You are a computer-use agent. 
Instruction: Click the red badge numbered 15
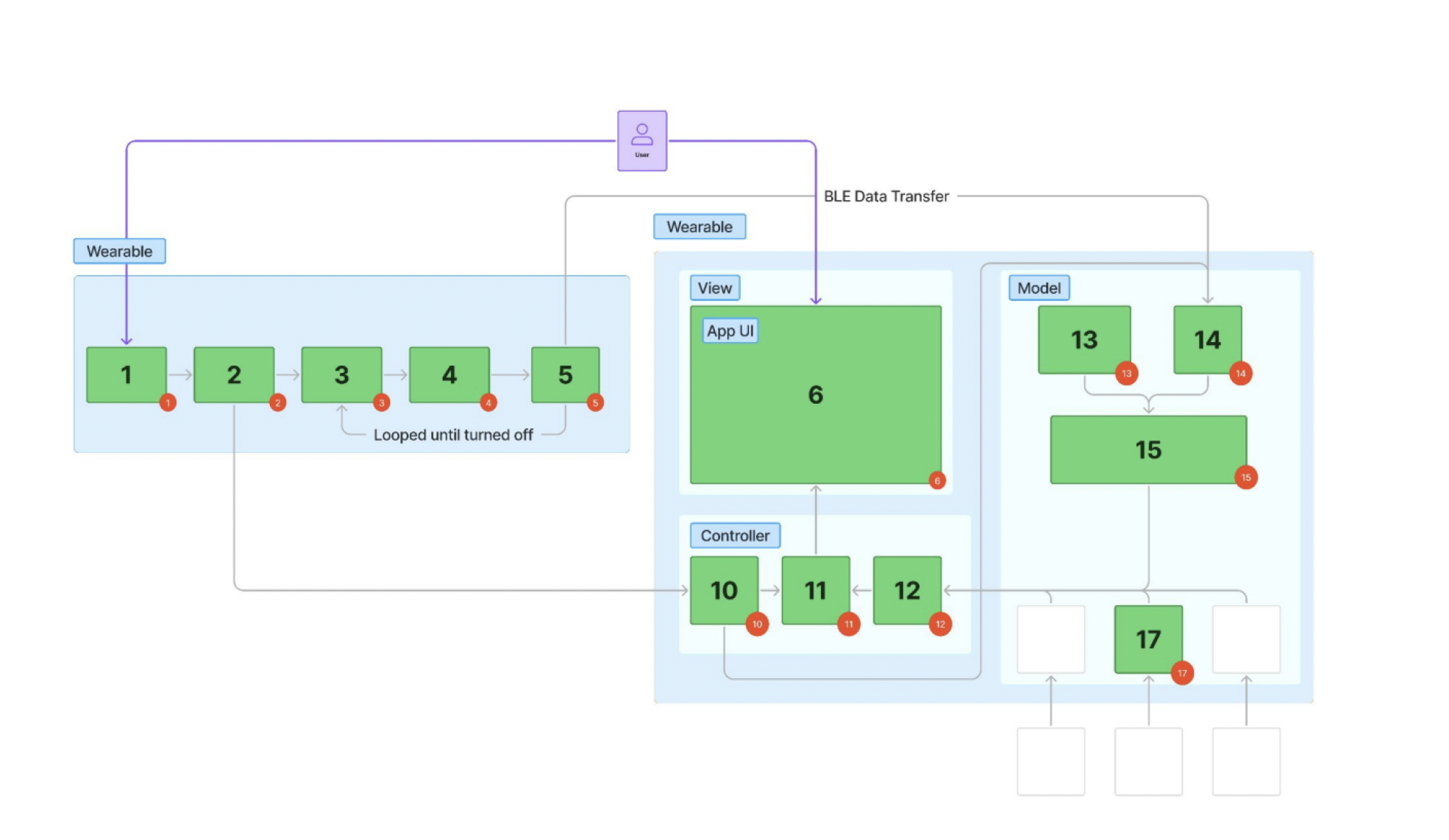[1245, 477]
